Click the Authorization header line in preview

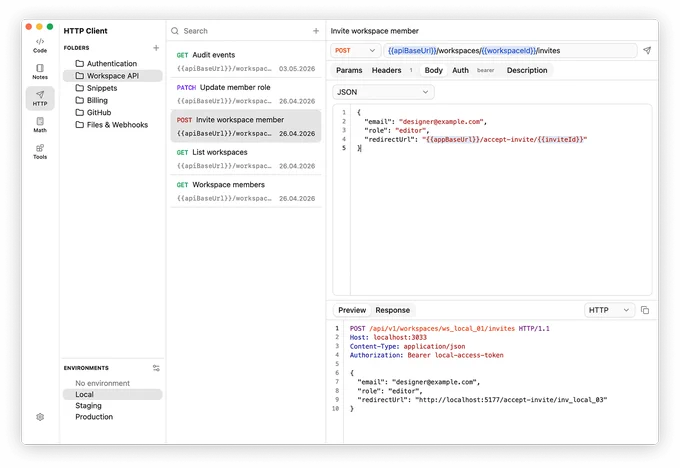coord(426,355)
